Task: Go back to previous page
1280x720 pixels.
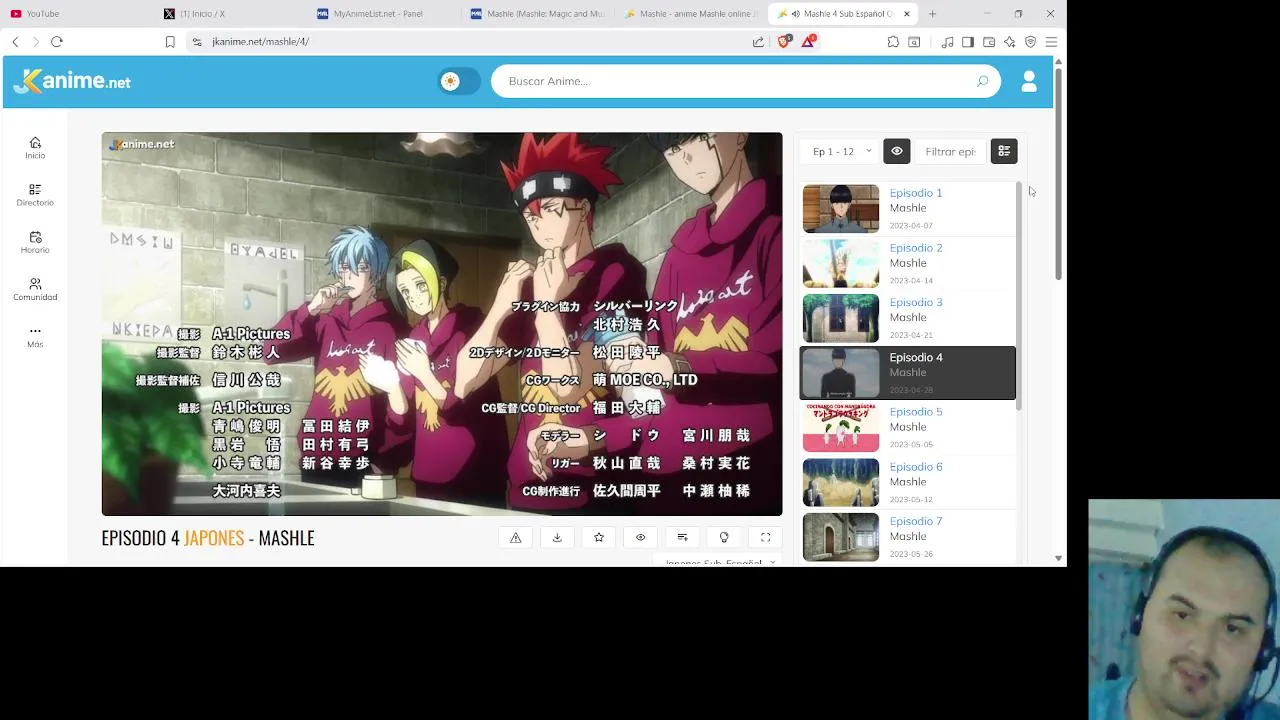Action: 15,42
